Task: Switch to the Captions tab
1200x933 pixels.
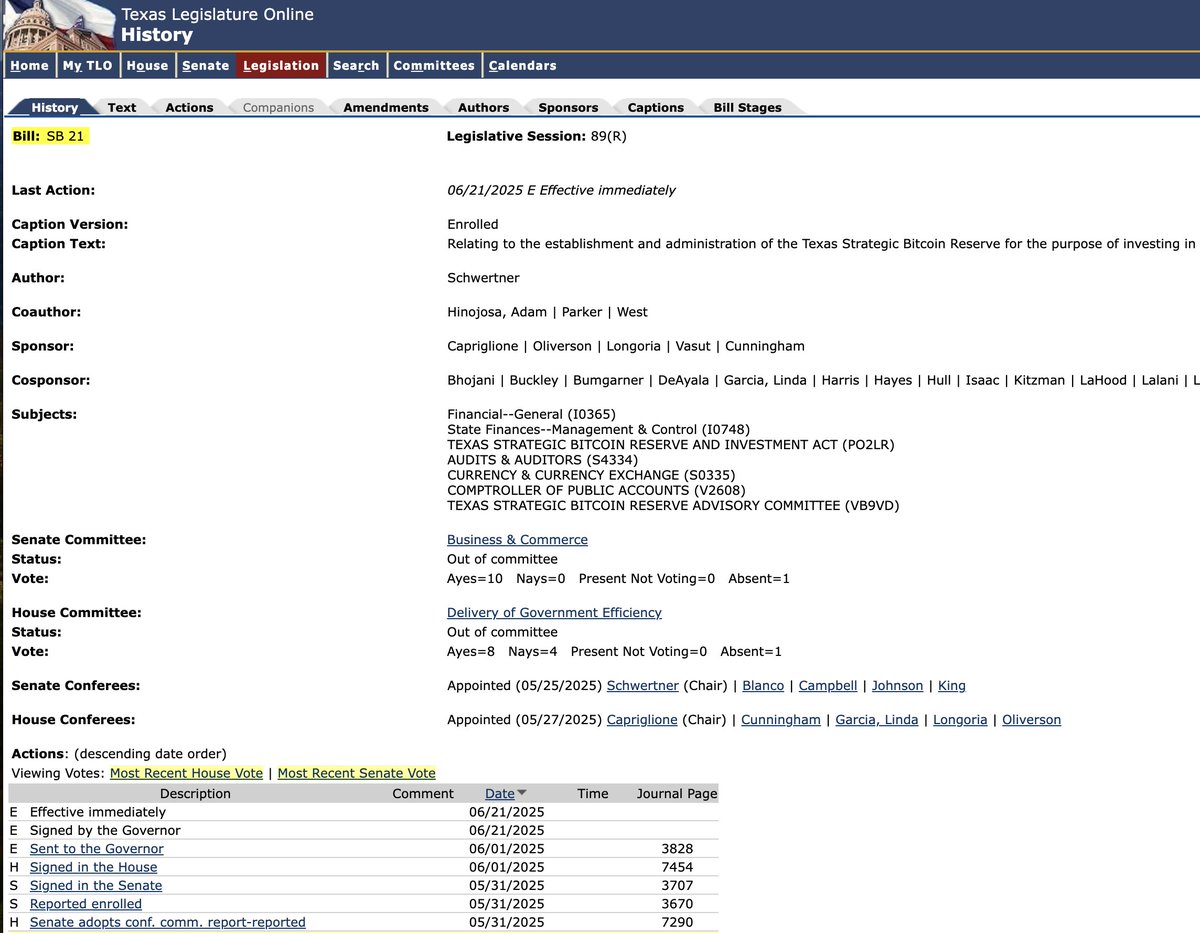Action: pos(656,107)
